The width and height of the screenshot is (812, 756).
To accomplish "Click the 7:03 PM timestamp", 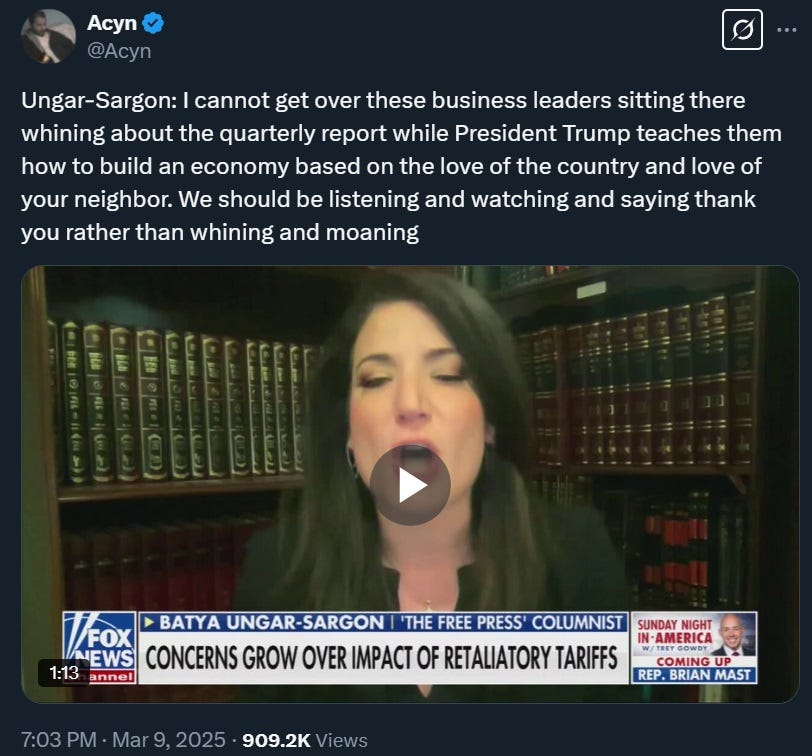I will pos(59,739).
